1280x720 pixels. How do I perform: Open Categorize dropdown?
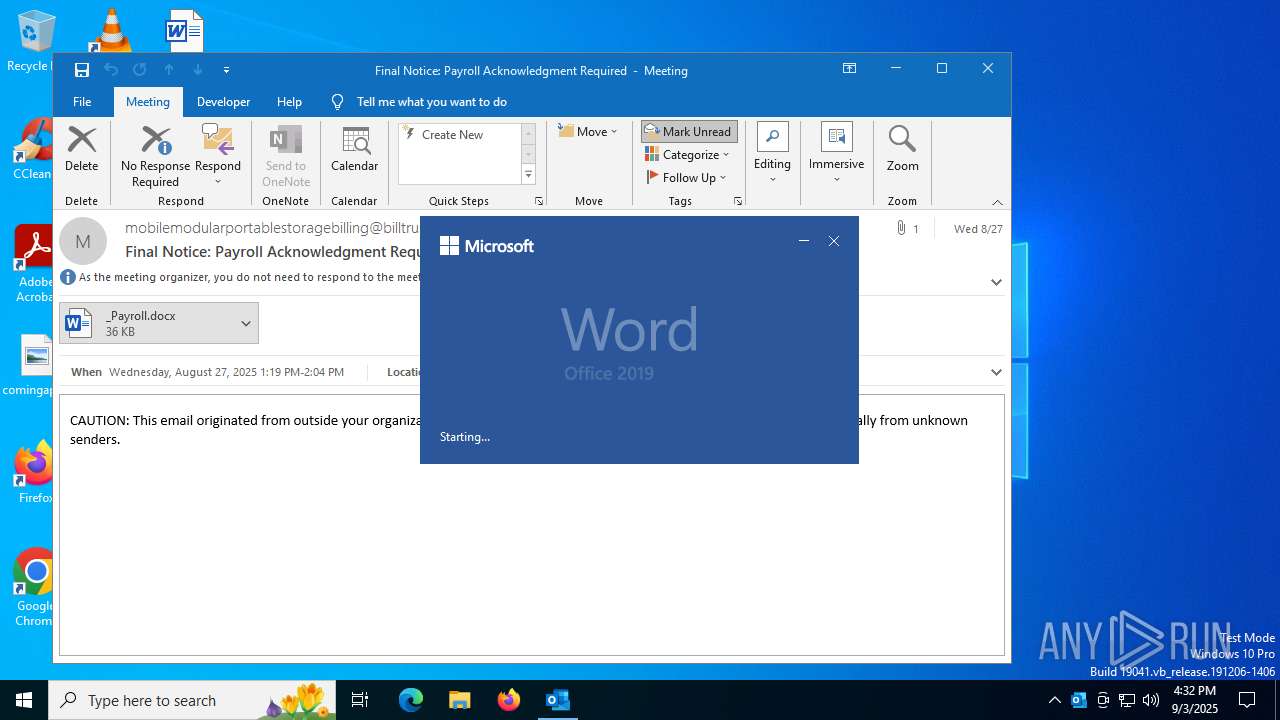click(x=687, y=155)
